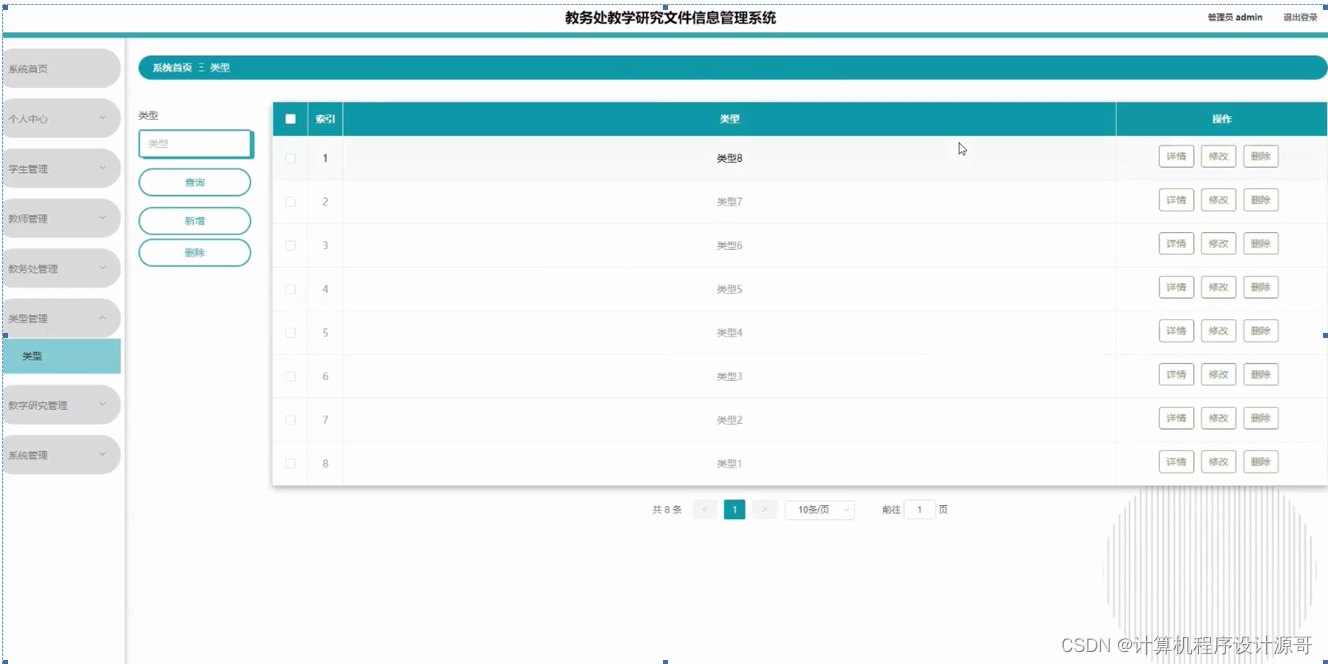Click 删除 for row 类型6
Screen dimensions: 1328x664
tap(1261, 244)
